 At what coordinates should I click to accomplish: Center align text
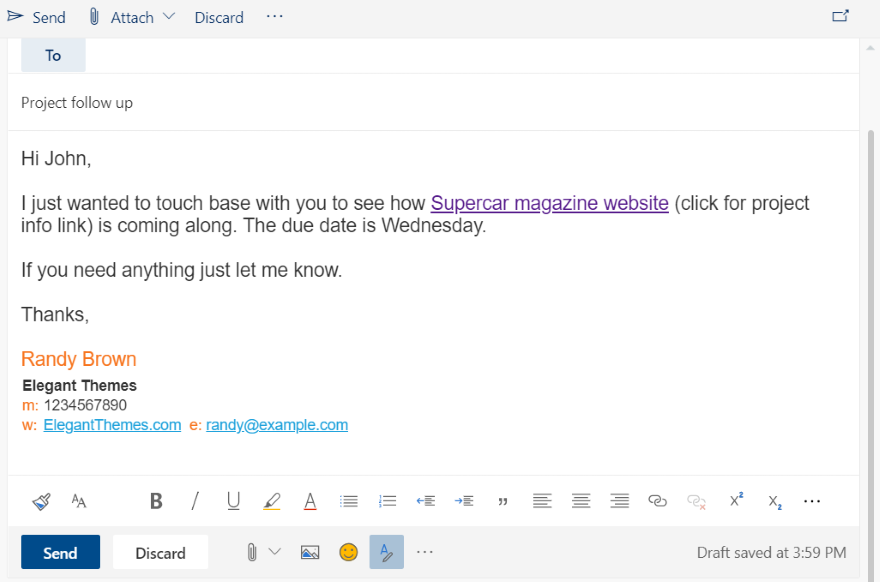click(x=581, y=501)
